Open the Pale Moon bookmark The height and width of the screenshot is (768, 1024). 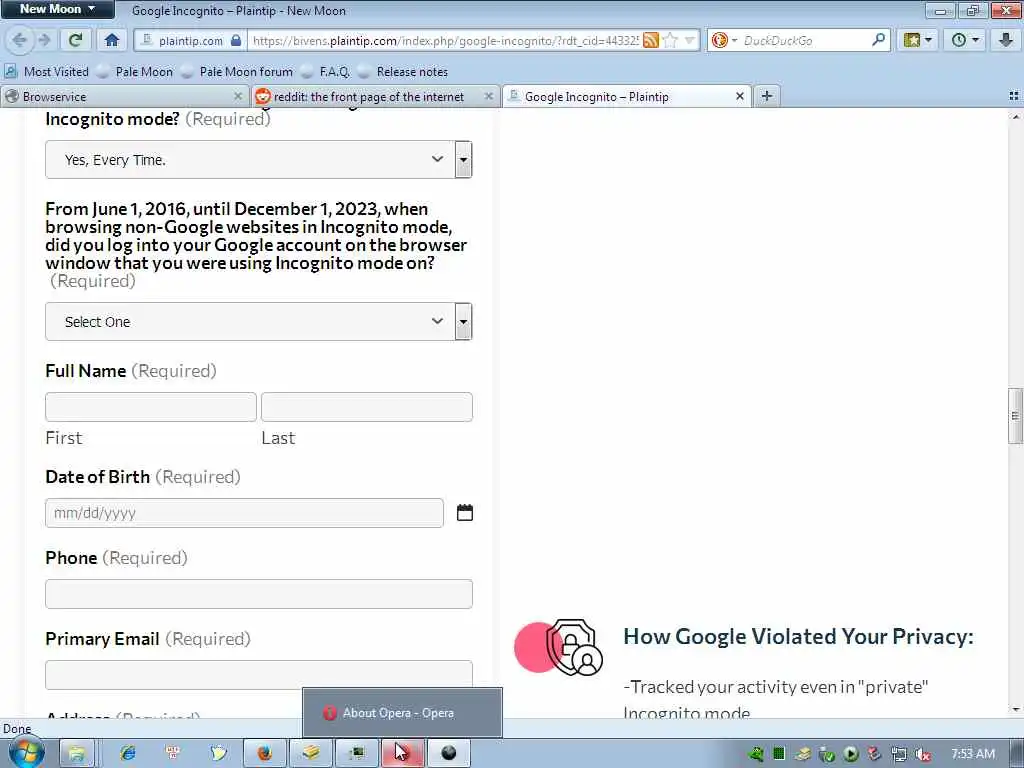(135, 72)
